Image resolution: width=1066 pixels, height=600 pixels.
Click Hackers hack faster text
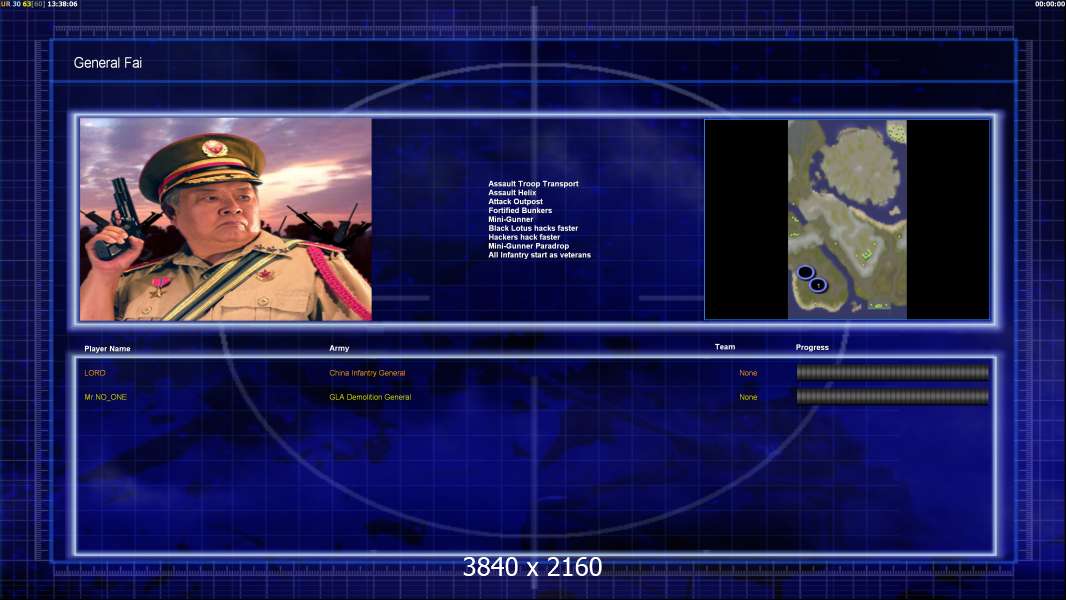pyautogui.click(x=524, y=237)
